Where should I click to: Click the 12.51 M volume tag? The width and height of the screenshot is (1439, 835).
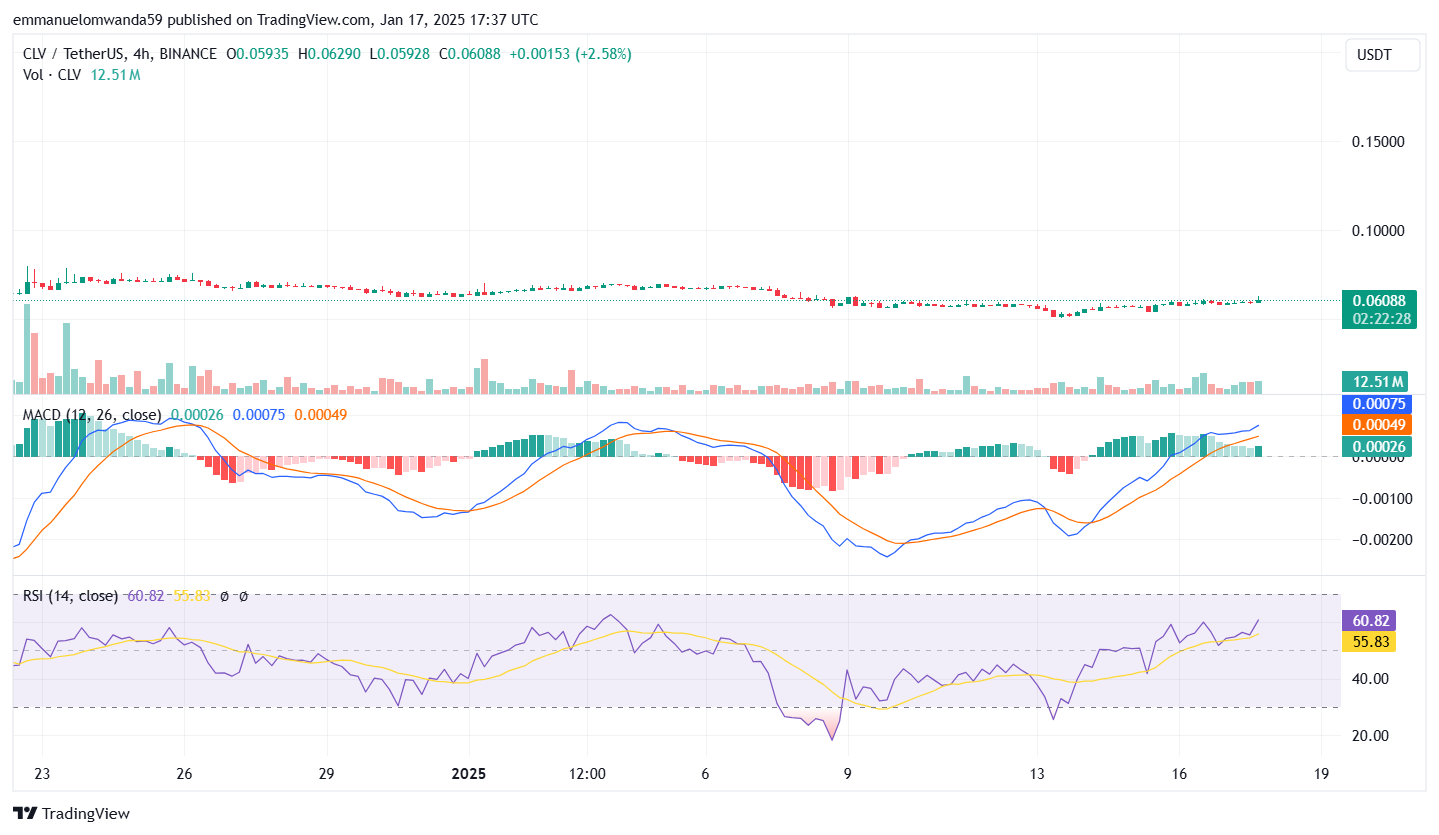(x=1375, y=381)
